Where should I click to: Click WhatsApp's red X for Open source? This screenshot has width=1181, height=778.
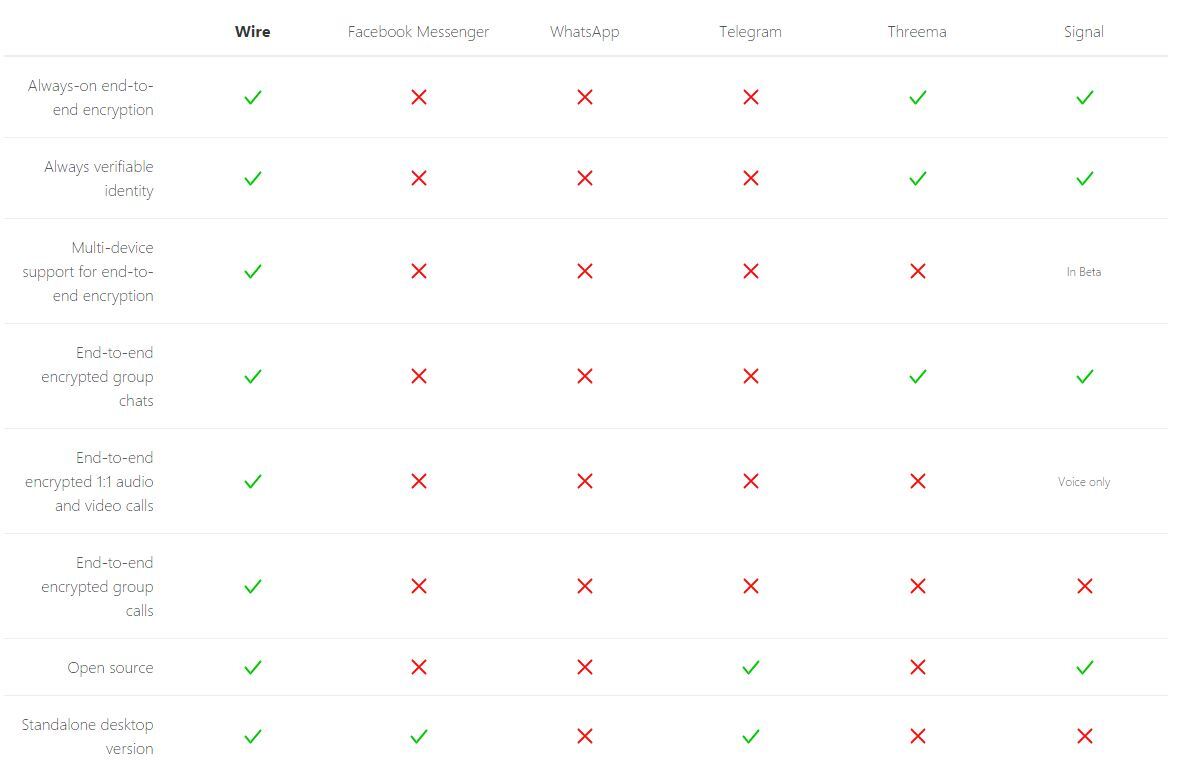tap(584, 667)
